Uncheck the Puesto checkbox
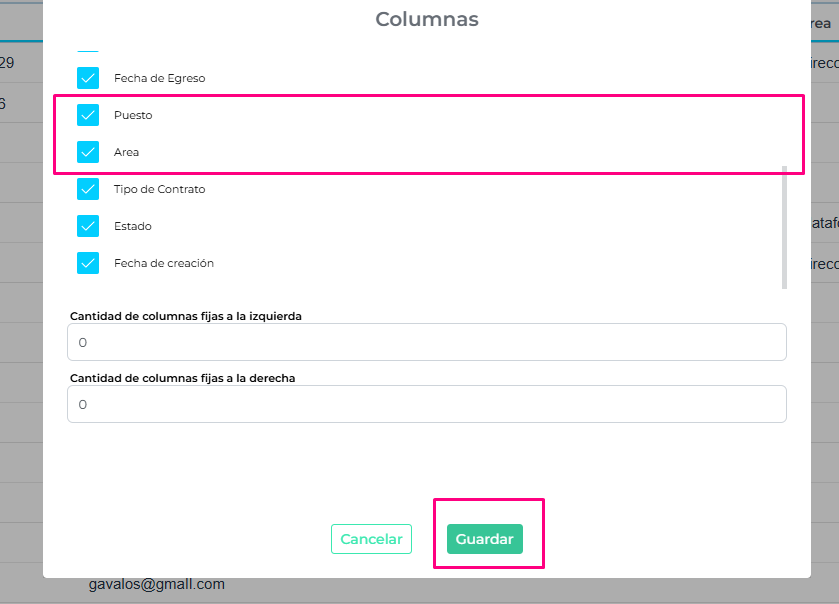 88,115
